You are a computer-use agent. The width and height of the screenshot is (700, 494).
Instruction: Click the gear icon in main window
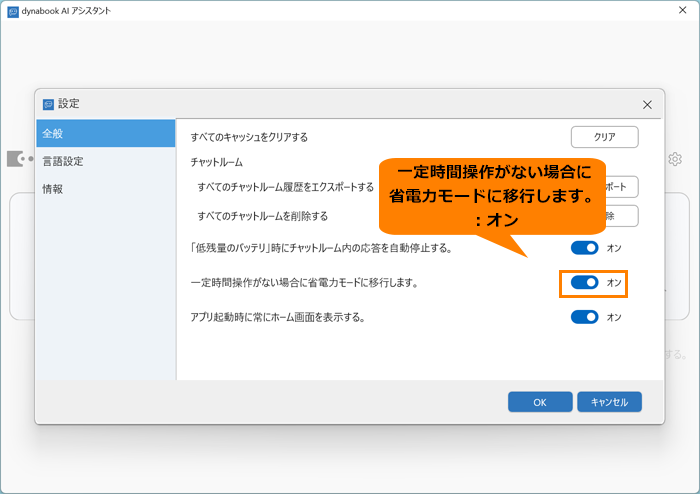click(675, 159)
